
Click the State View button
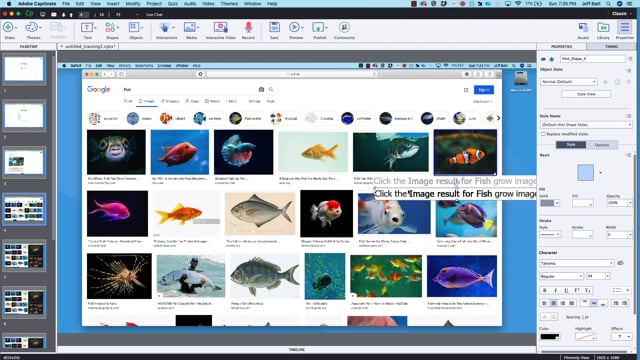[x=586, y=94]
